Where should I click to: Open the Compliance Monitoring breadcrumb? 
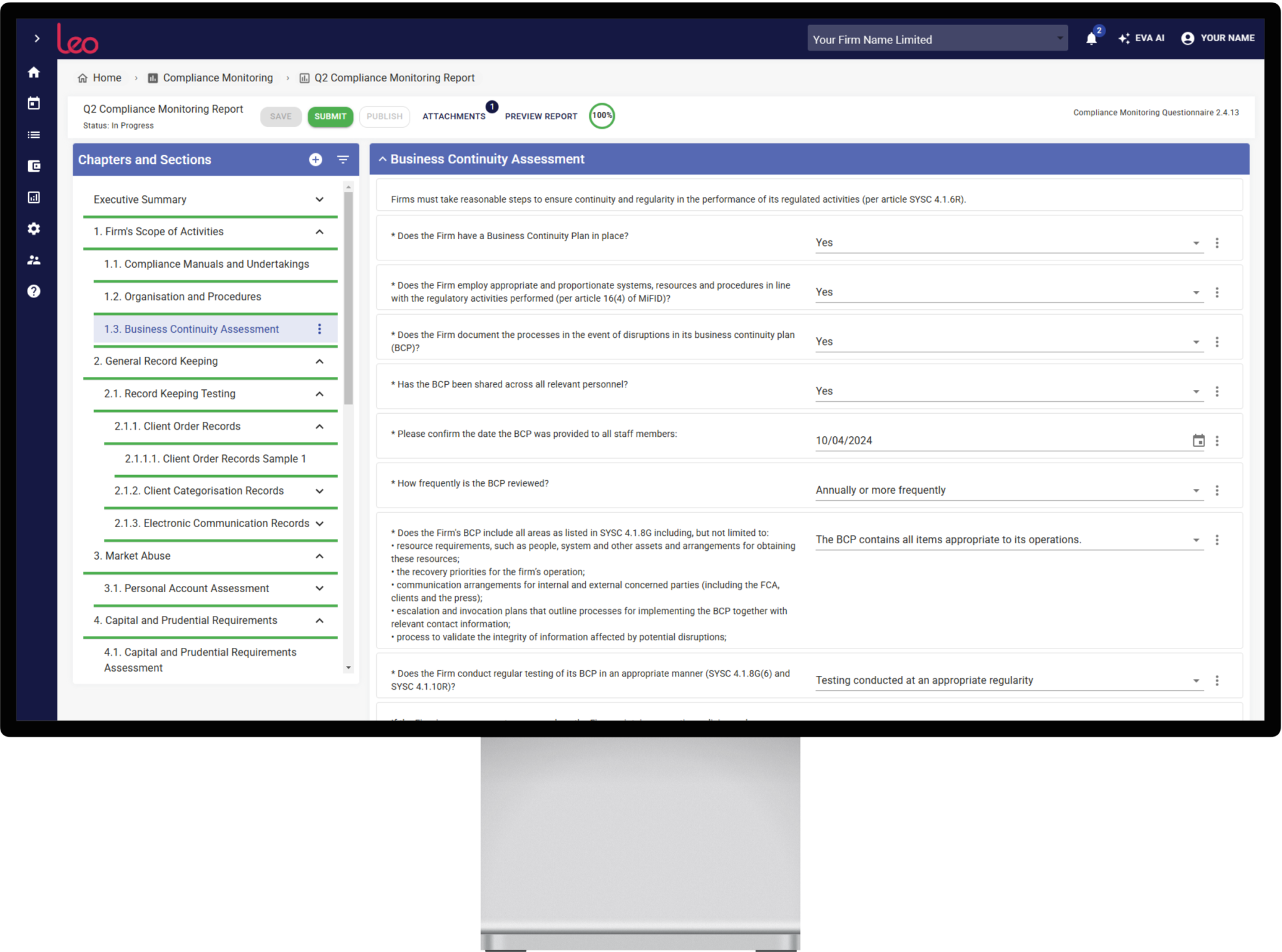coord(217,78)
